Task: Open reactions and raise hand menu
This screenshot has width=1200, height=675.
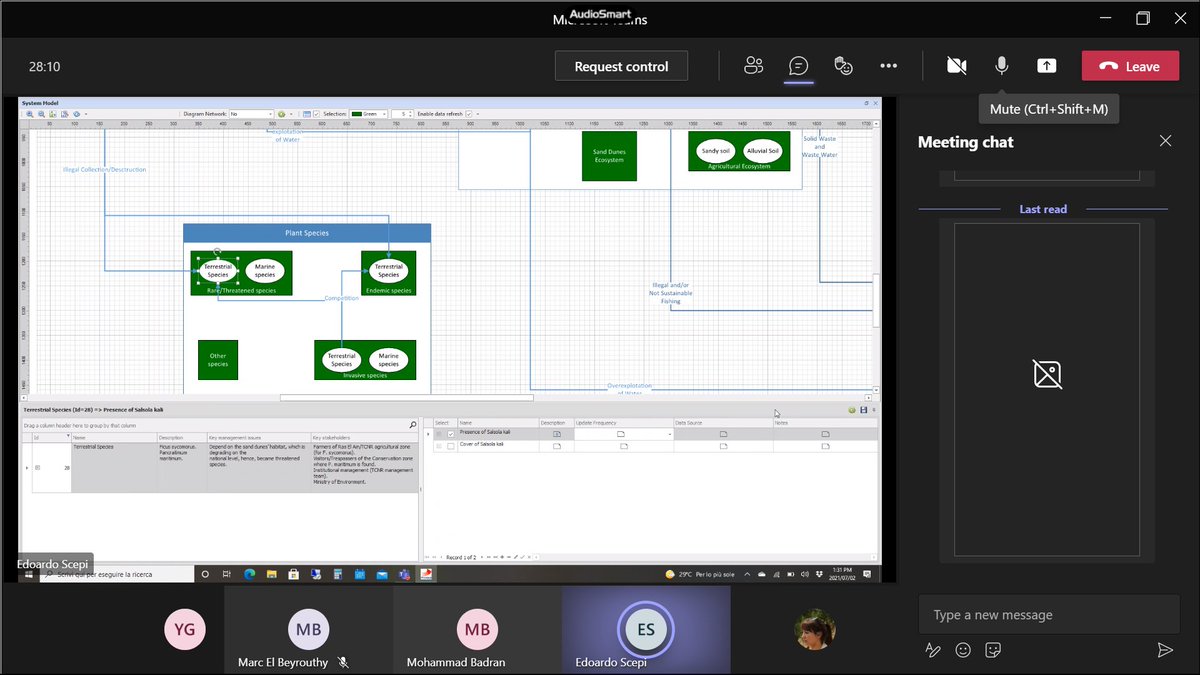Action: coord(843,66)
